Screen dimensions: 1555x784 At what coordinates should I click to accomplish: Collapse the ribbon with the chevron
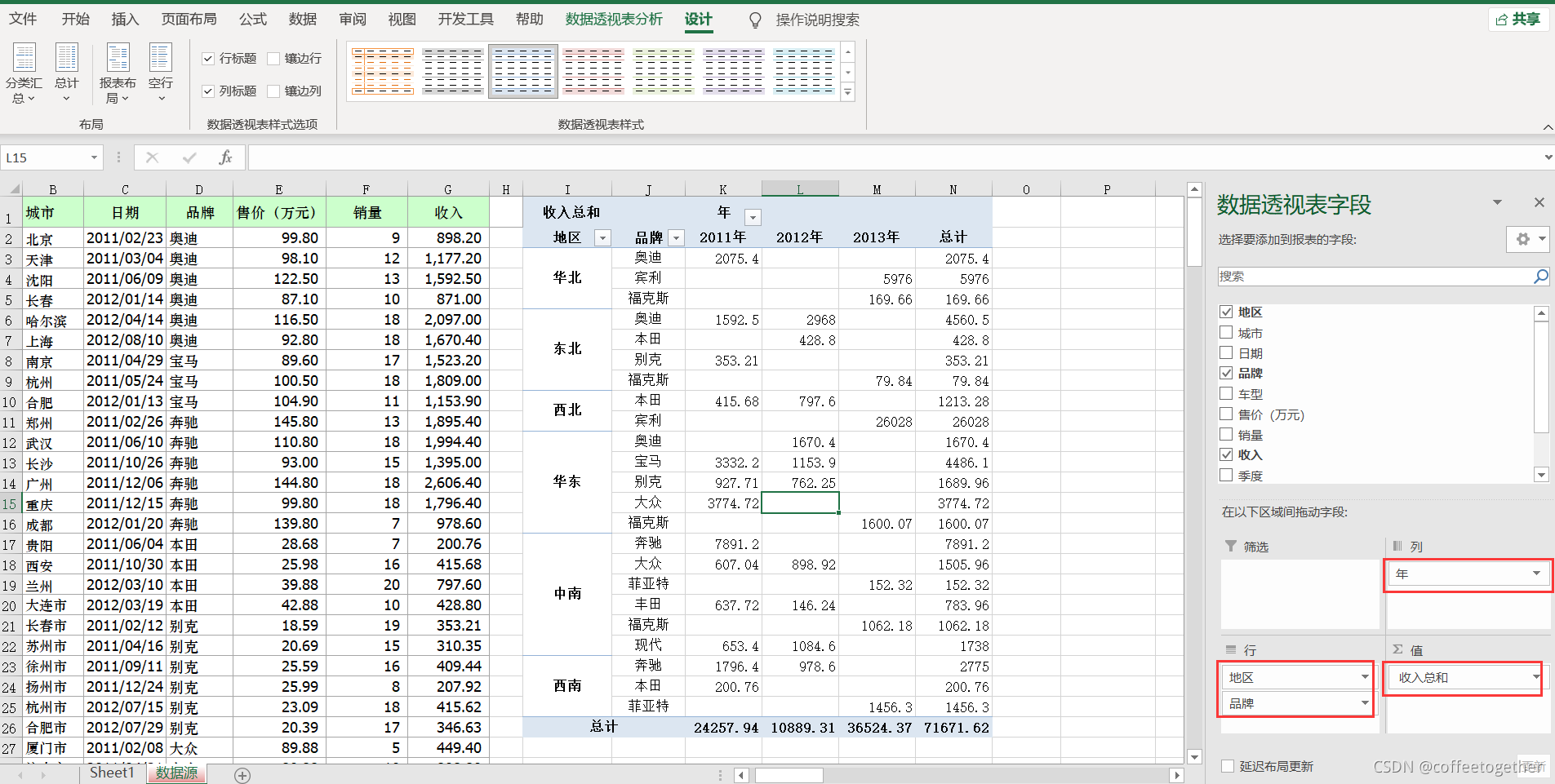(x=1548, y=127)
